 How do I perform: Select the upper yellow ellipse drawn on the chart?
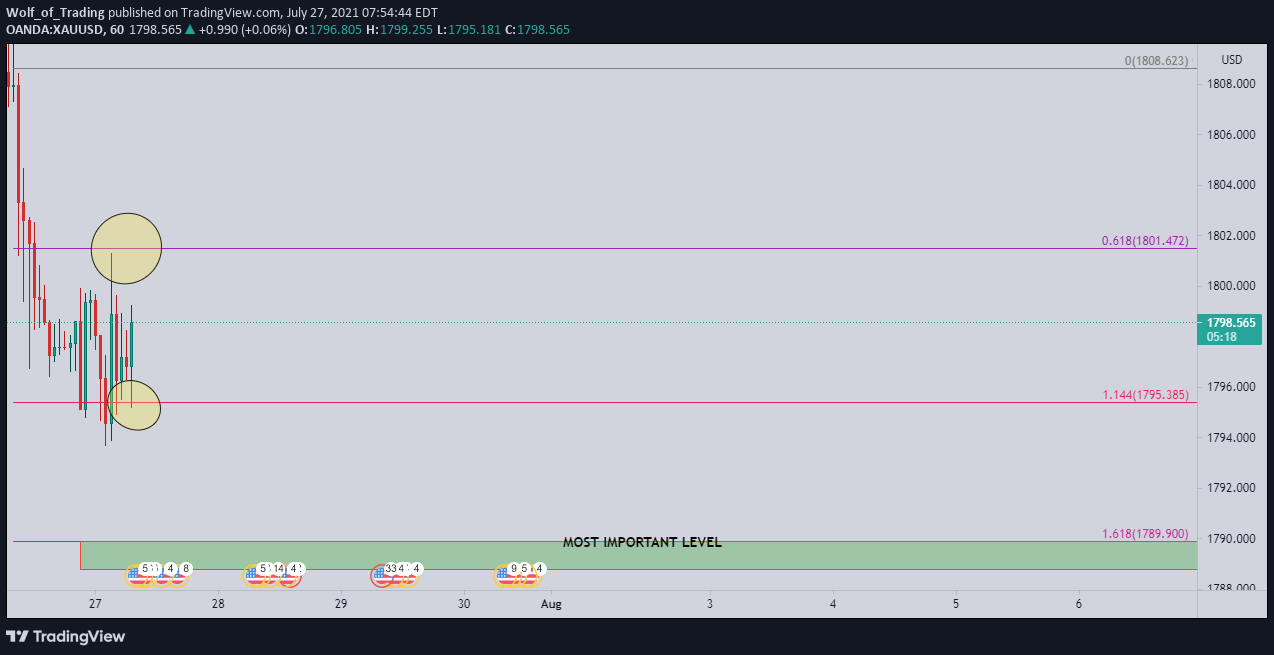(x=126, y=248)
